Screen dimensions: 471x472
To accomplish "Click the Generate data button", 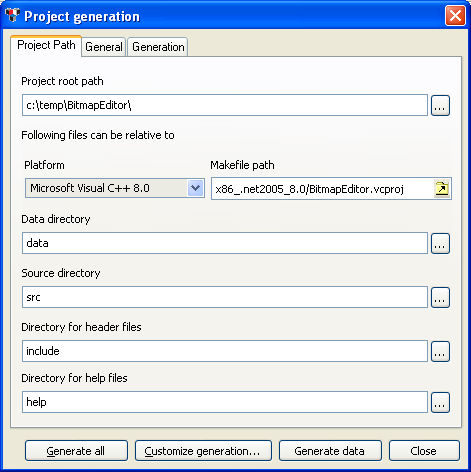I will tap(330, 451).
